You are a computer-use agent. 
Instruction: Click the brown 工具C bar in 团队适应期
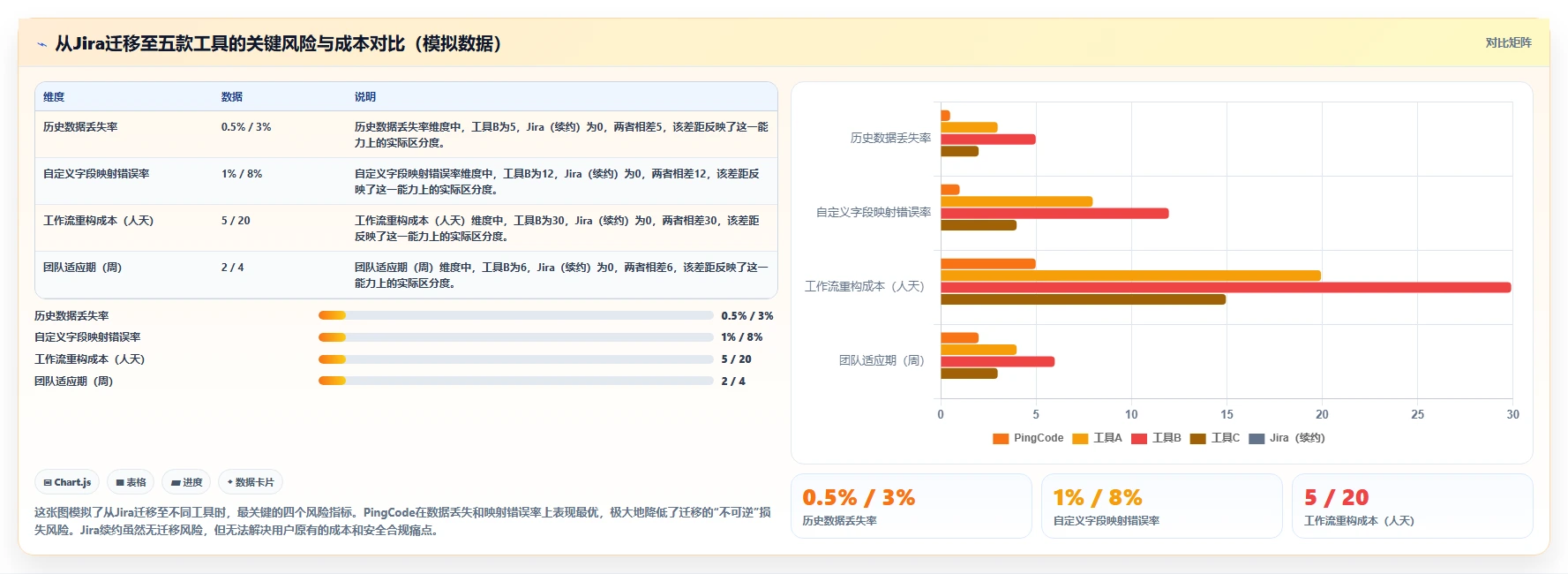pyautogui.click(x=969, y=374)
